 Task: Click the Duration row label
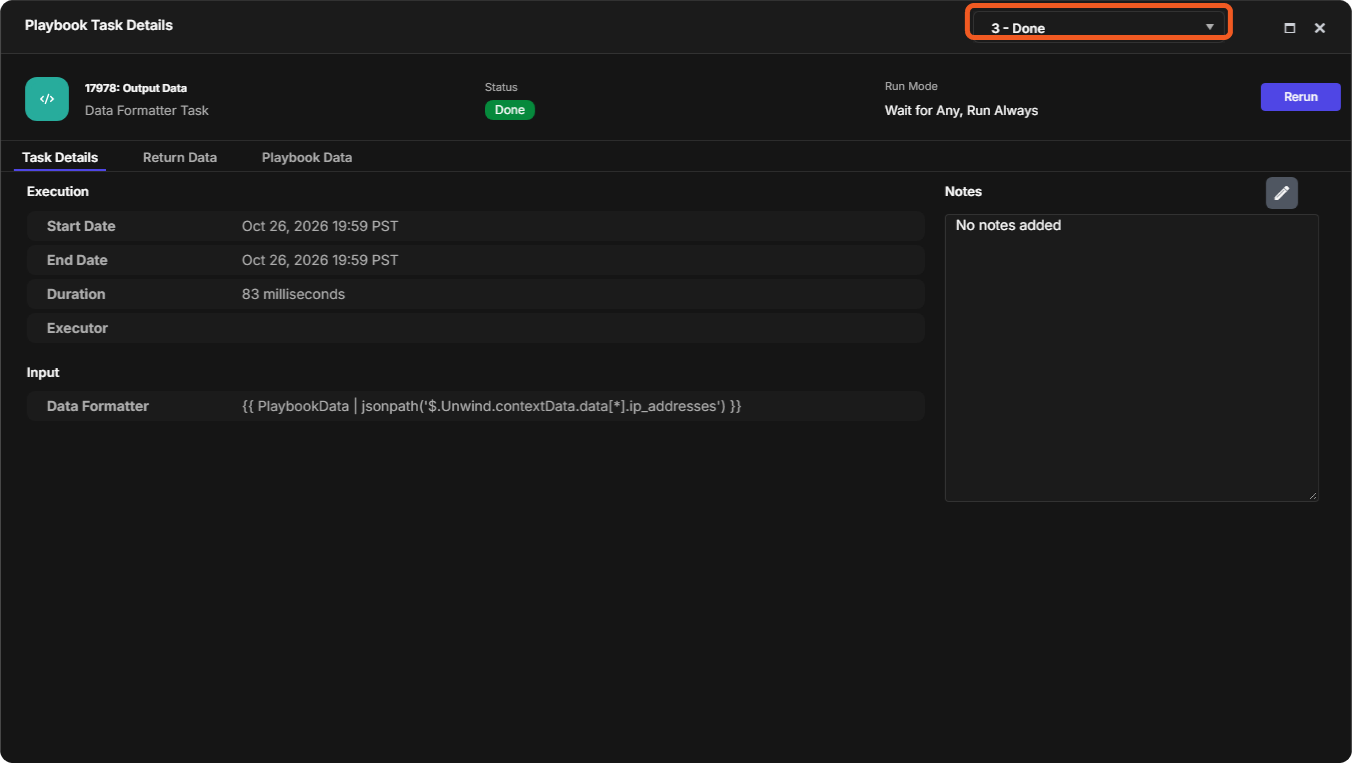click(x=76, y=294)
